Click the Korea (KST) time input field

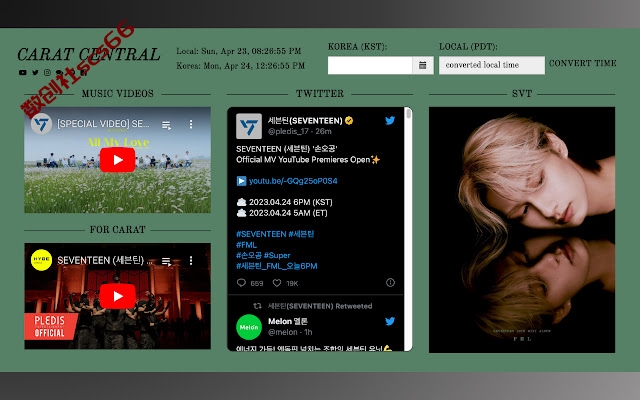[x=370, y=65]
